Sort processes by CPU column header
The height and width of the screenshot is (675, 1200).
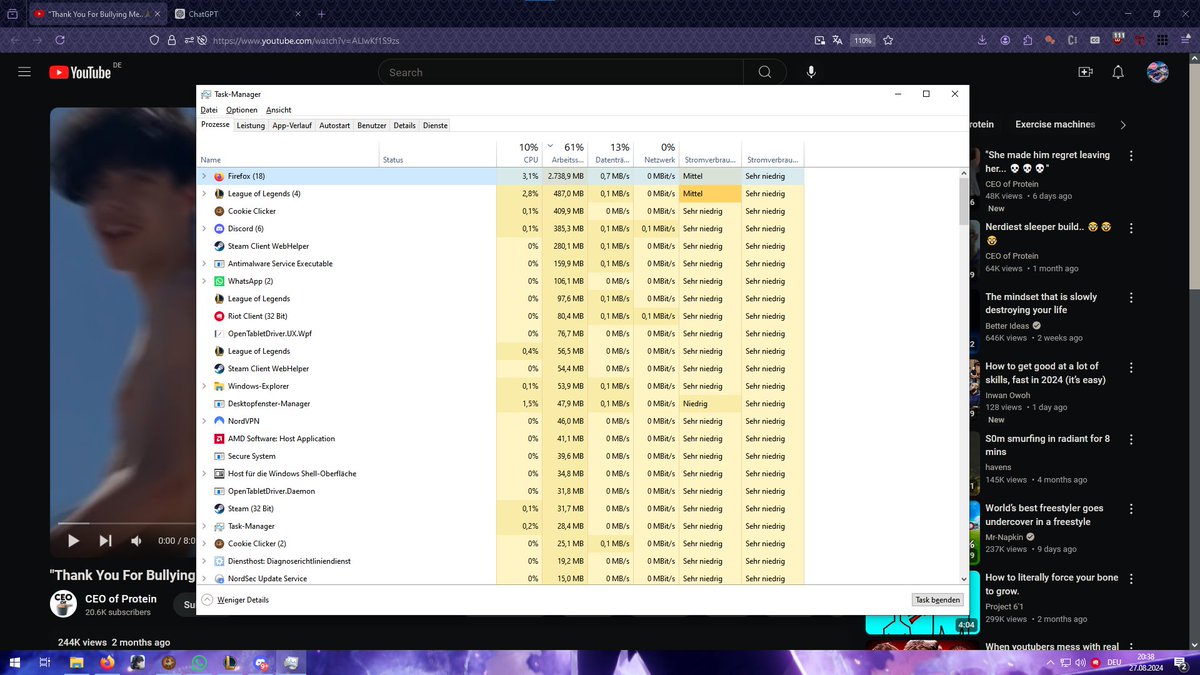[519, 153]
